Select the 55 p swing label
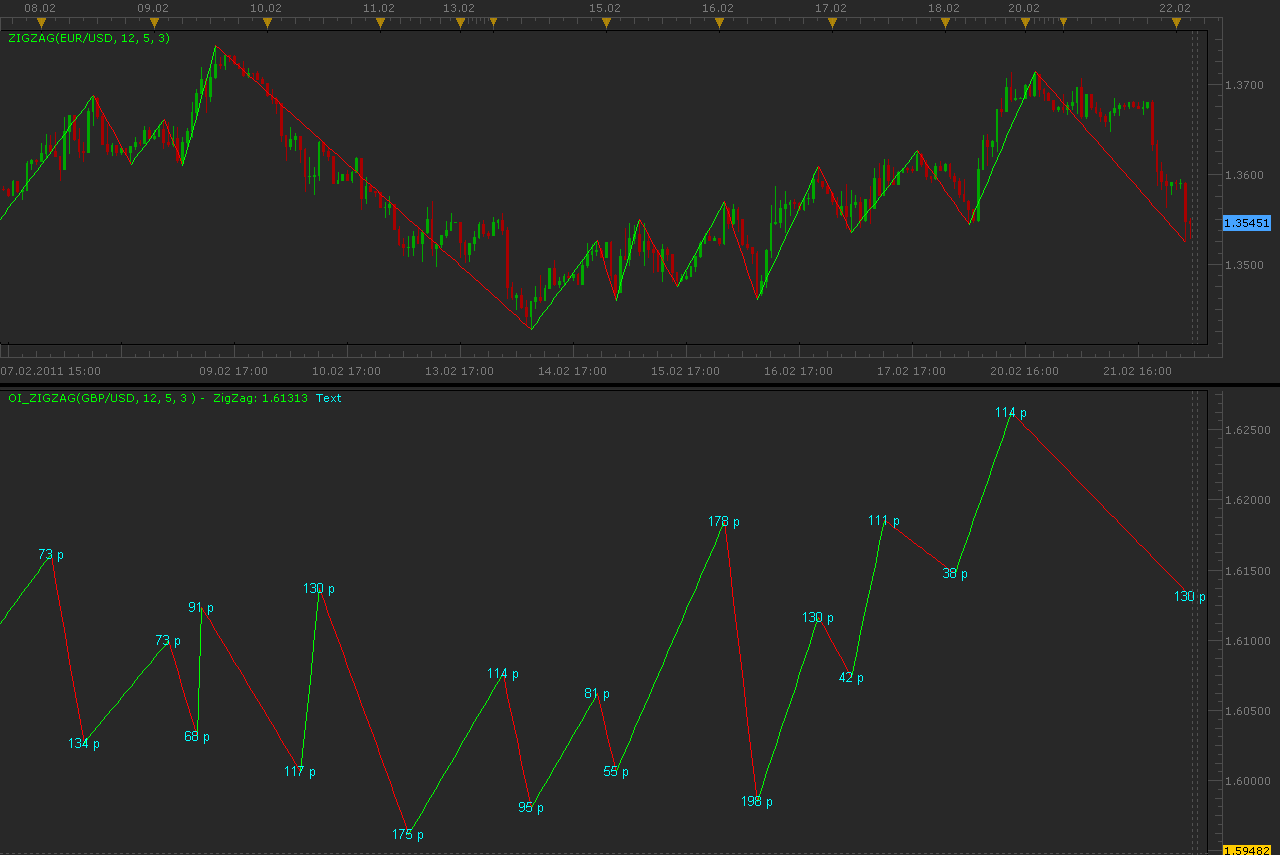Screen dimensions: 1280x855 [x=616, y=771]
